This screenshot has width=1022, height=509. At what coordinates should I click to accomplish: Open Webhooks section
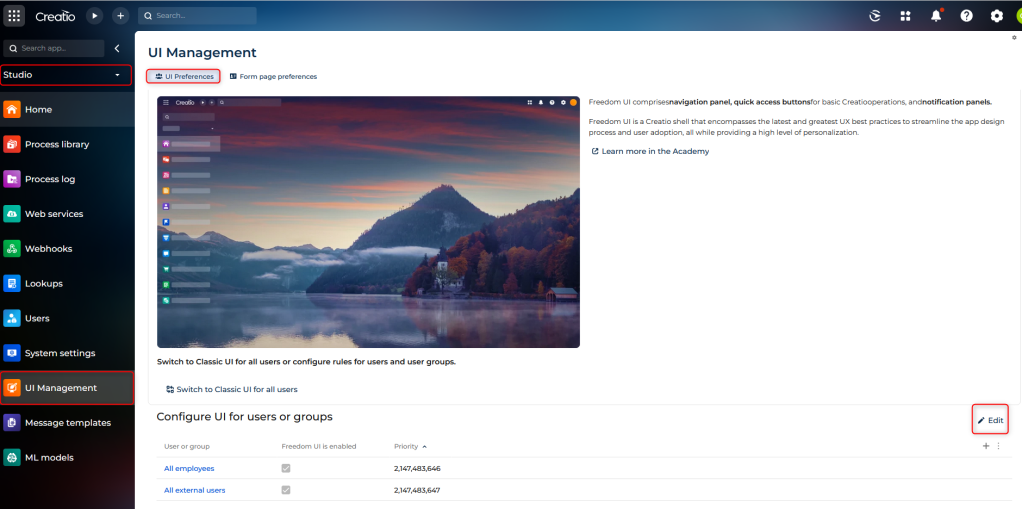(x=67, y=248)
